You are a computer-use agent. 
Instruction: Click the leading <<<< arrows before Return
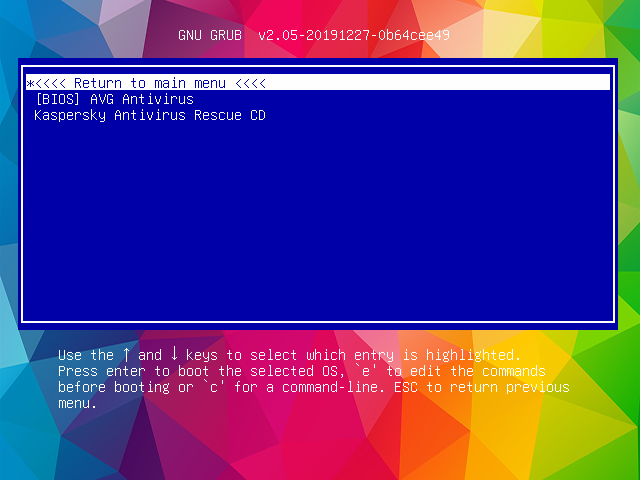pyautogui.click(x=50, y=83)
